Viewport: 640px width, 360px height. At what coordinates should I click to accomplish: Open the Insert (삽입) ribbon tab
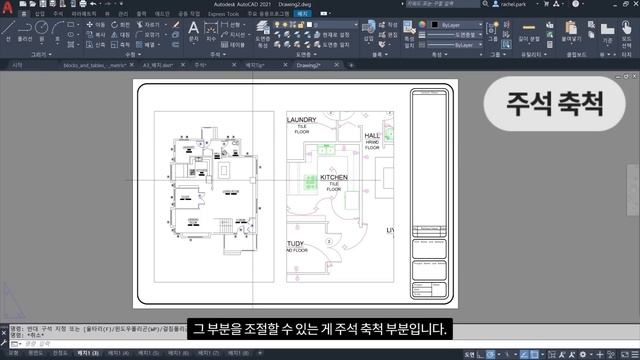click(x=40, y=14)
